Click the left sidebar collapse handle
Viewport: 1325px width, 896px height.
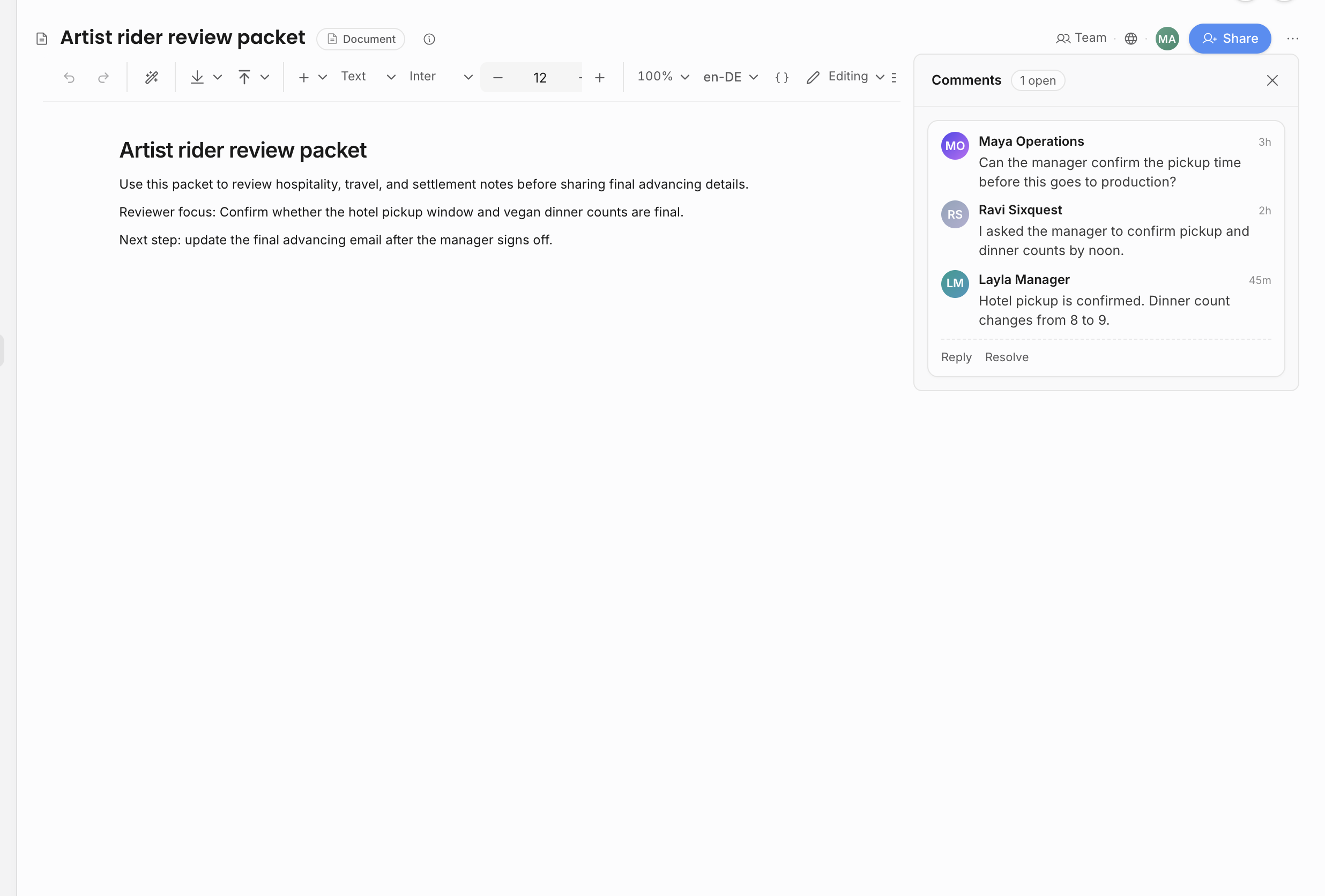(2, 350)
